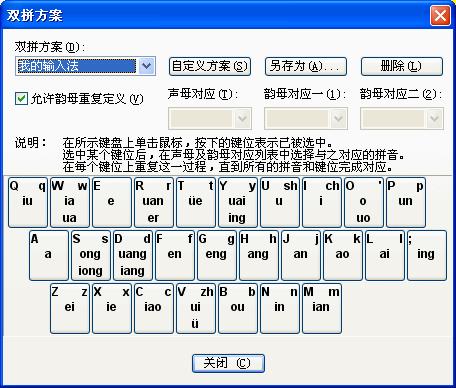Select the M key with ian
Screen dimensions: 456x388
322,308
